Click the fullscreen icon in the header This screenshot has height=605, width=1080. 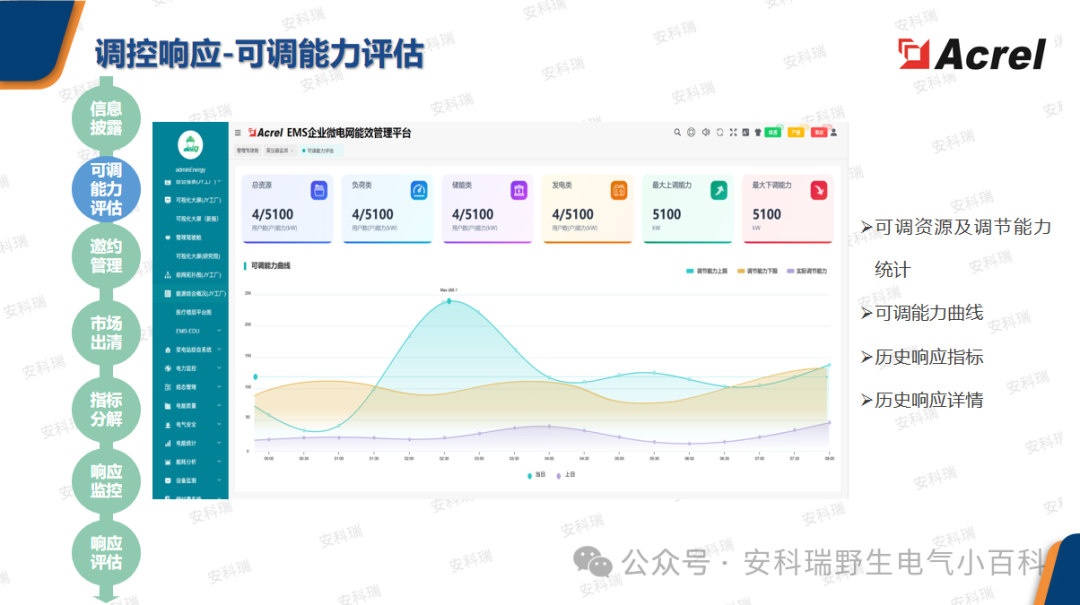(733, 132)
